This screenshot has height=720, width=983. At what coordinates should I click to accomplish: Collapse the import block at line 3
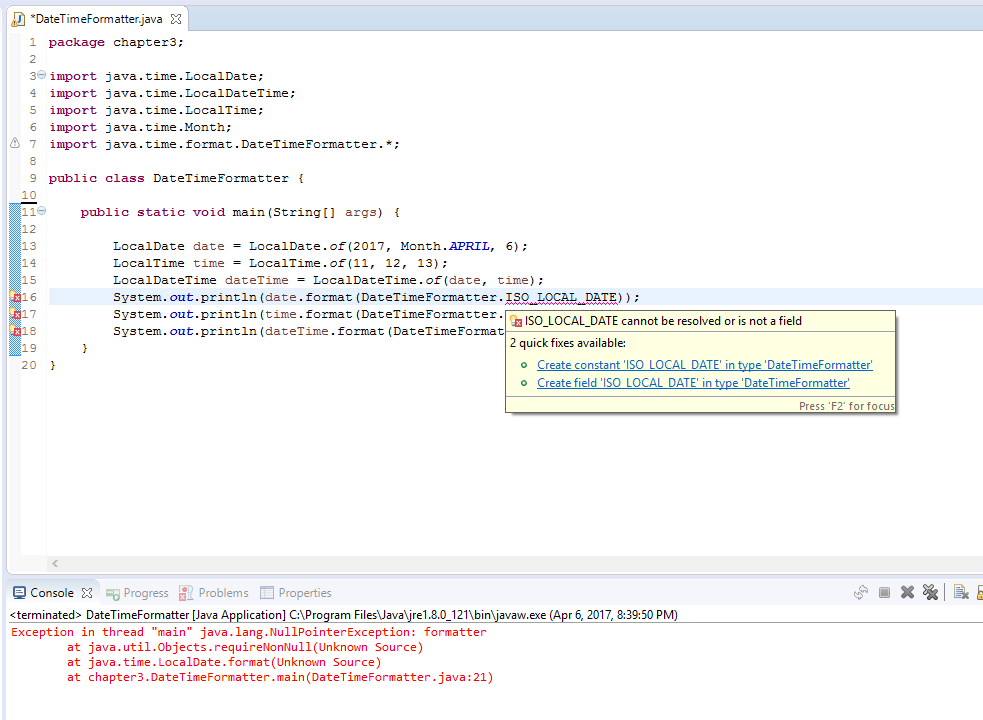(41, 75)
